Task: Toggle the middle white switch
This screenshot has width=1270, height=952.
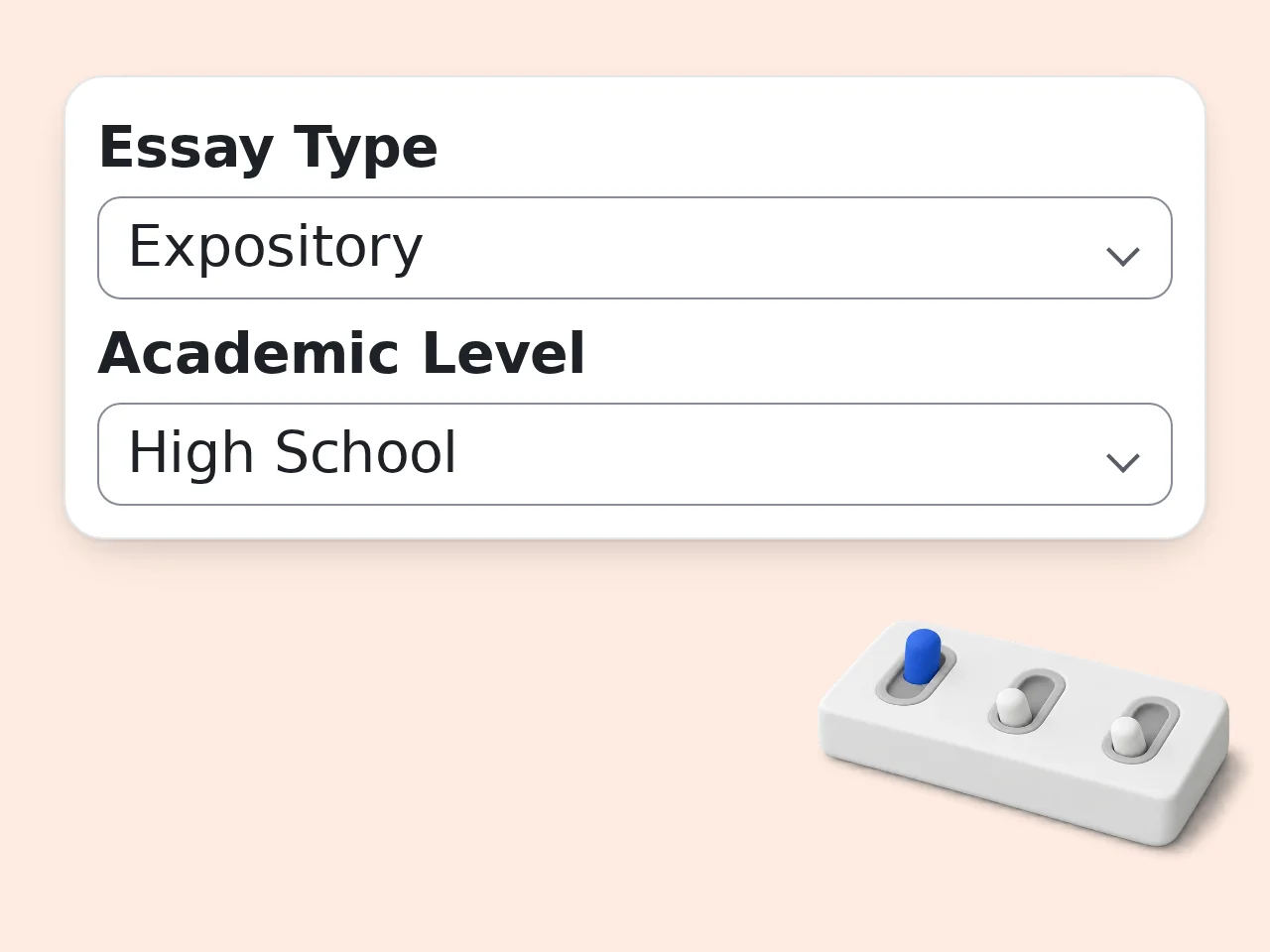Action: [1012, 706]
